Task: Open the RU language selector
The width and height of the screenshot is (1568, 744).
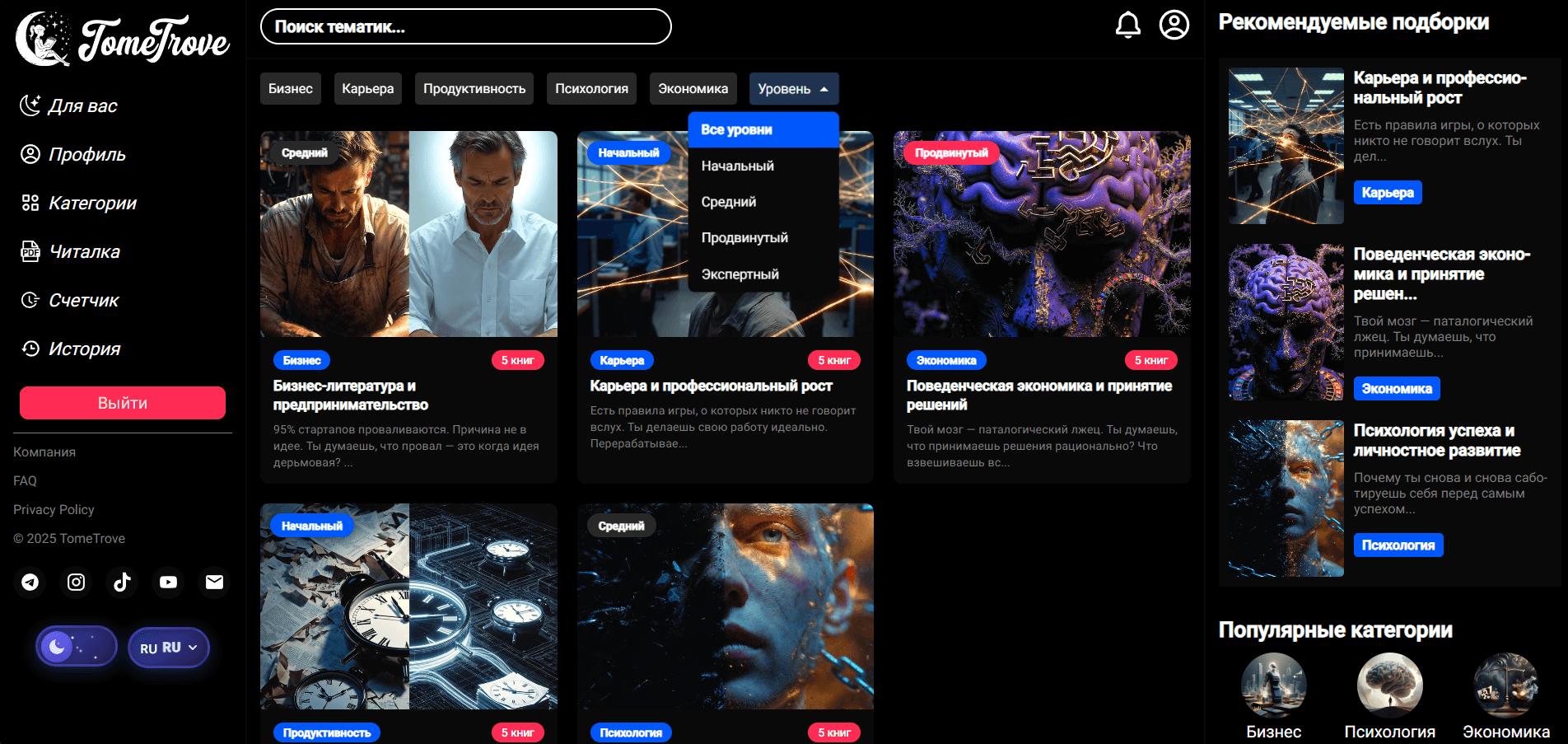Action: coord(169,648)
